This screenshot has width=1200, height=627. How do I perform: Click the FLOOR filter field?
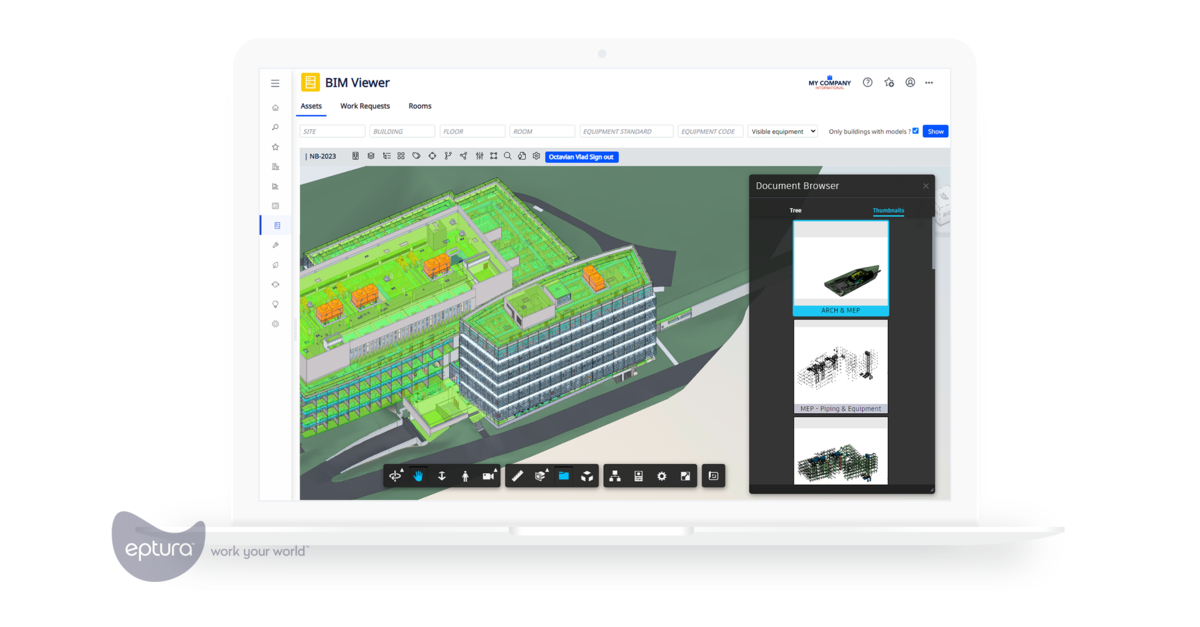(x=472, y=131)
